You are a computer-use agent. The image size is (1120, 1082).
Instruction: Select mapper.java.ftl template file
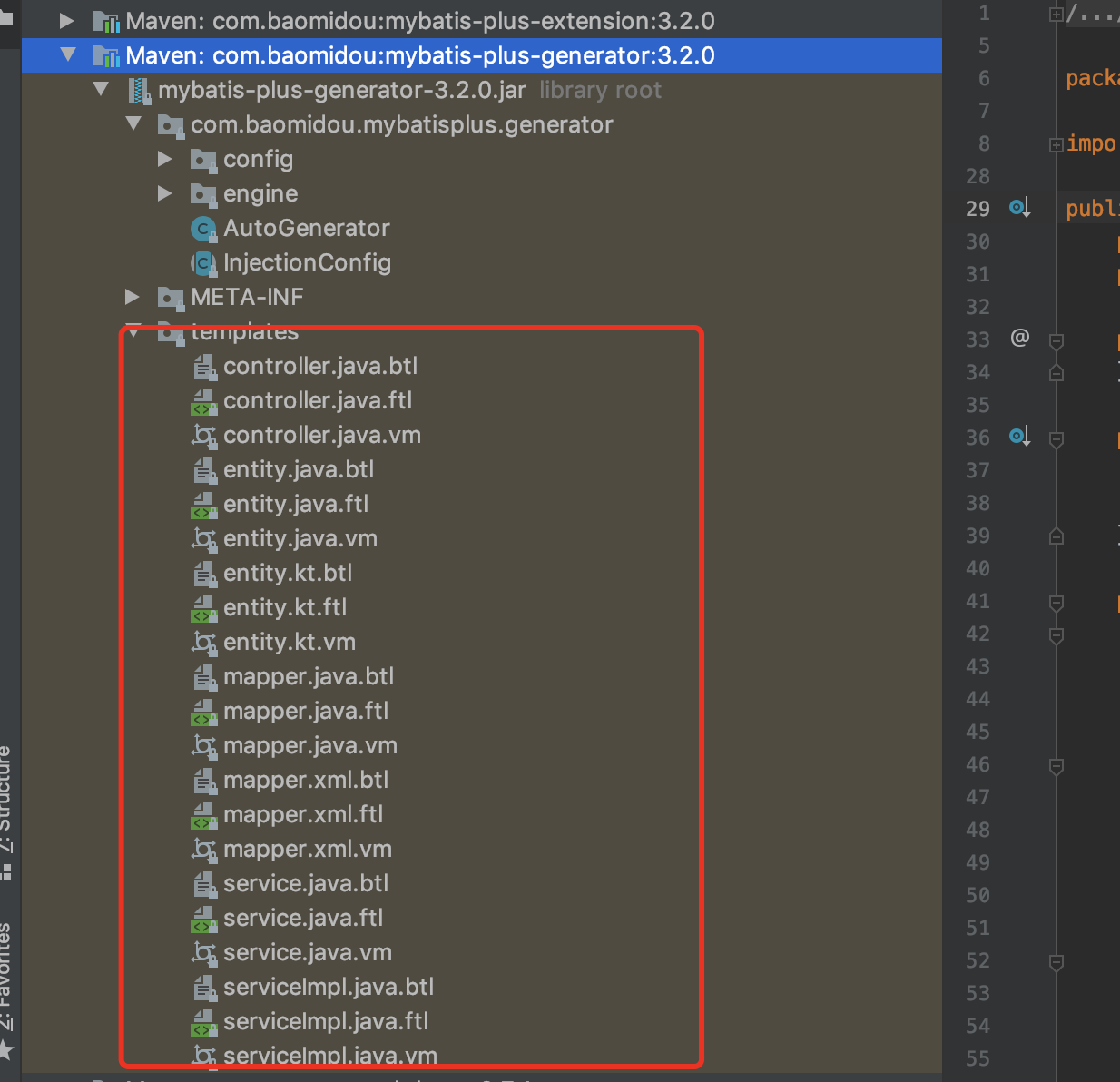[306, 711]
